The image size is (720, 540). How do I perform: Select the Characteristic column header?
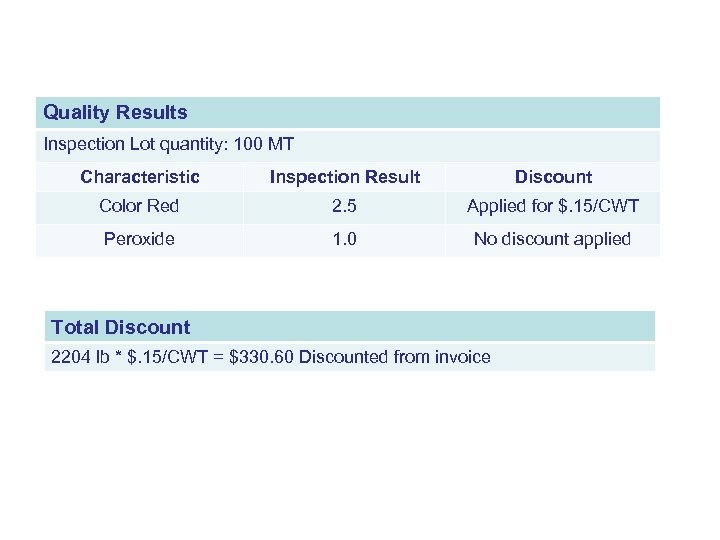point(140,177)
